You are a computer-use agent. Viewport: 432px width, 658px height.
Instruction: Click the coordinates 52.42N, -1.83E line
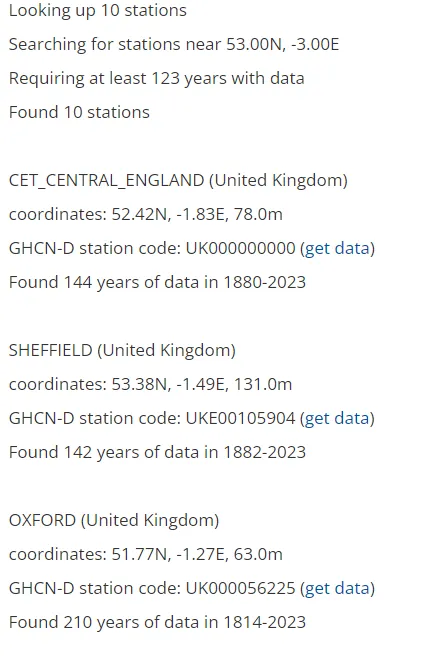(146, 214)
